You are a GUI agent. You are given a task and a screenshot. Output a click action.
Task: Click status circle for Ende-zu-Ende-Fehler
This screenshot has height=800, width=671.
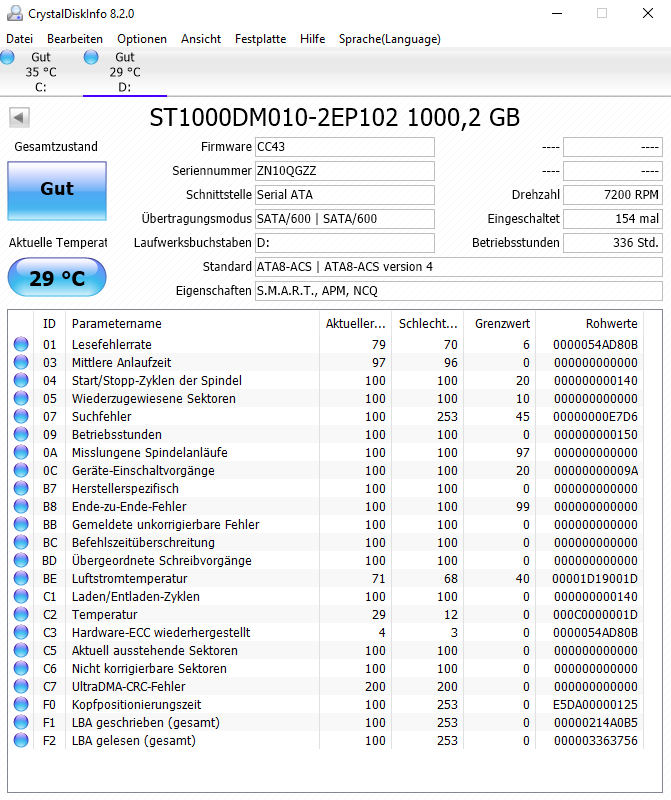[21, 506]
